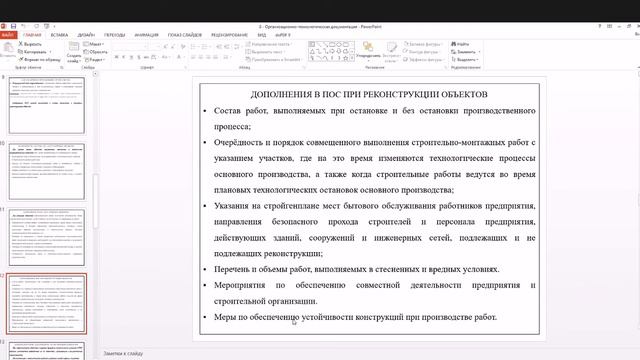Open Эффекты фигуры shape effects
Screen dimensions: 640x360
pos(424,60)
